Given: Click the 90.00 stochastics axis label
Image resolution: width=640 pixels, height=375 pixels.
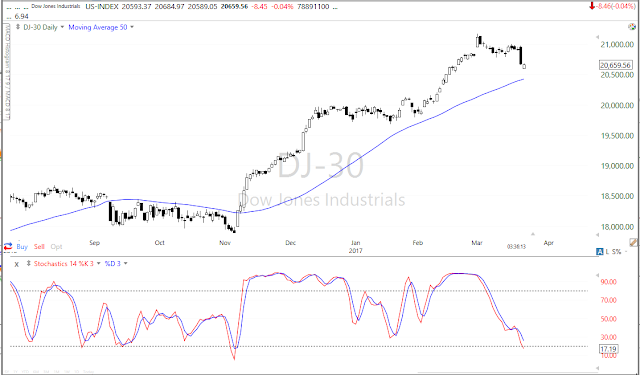Looking at the screenshot, I should pos(609,282).
